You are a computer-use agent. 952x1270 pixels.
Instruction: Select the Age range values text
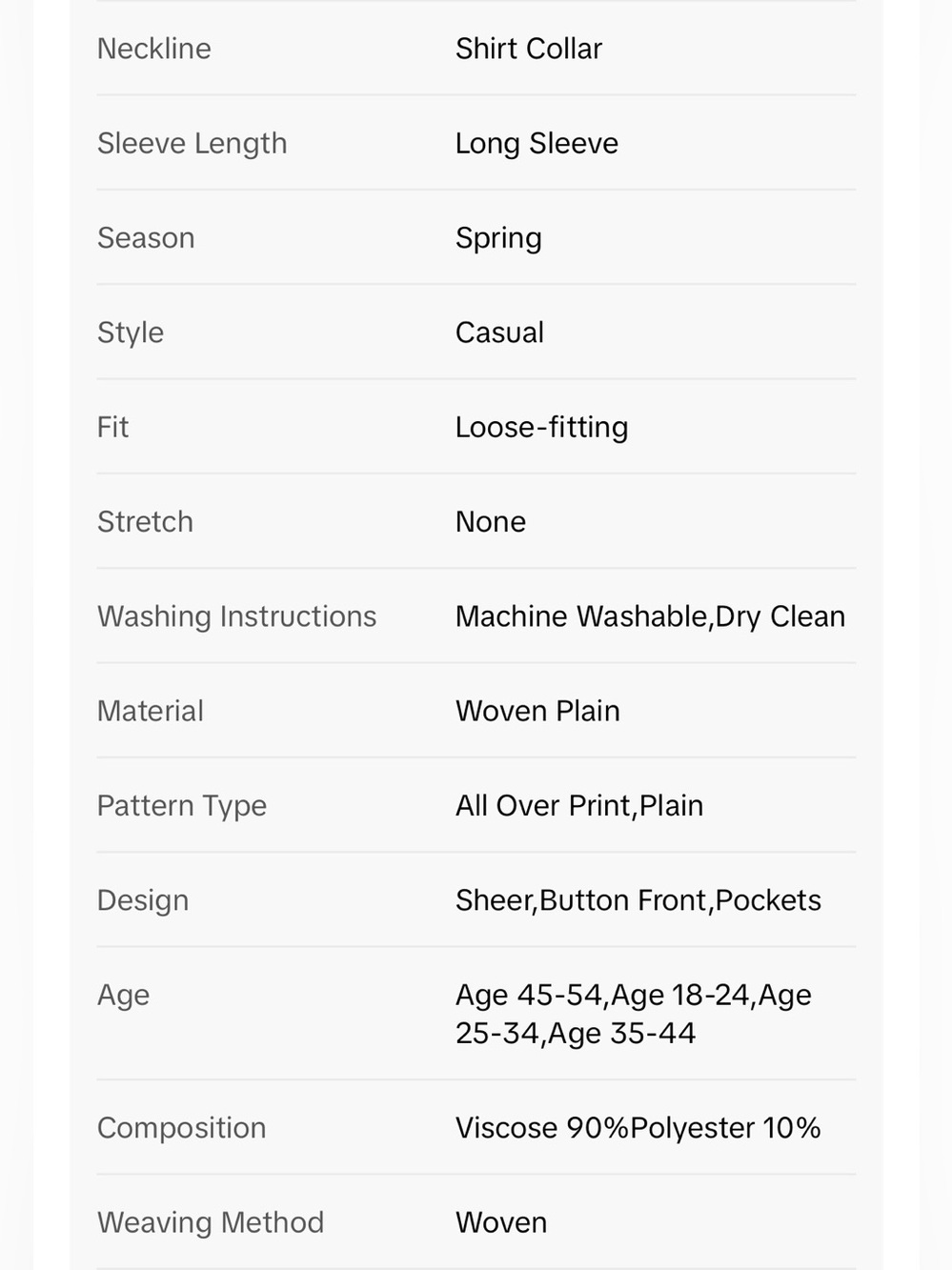634,1014
